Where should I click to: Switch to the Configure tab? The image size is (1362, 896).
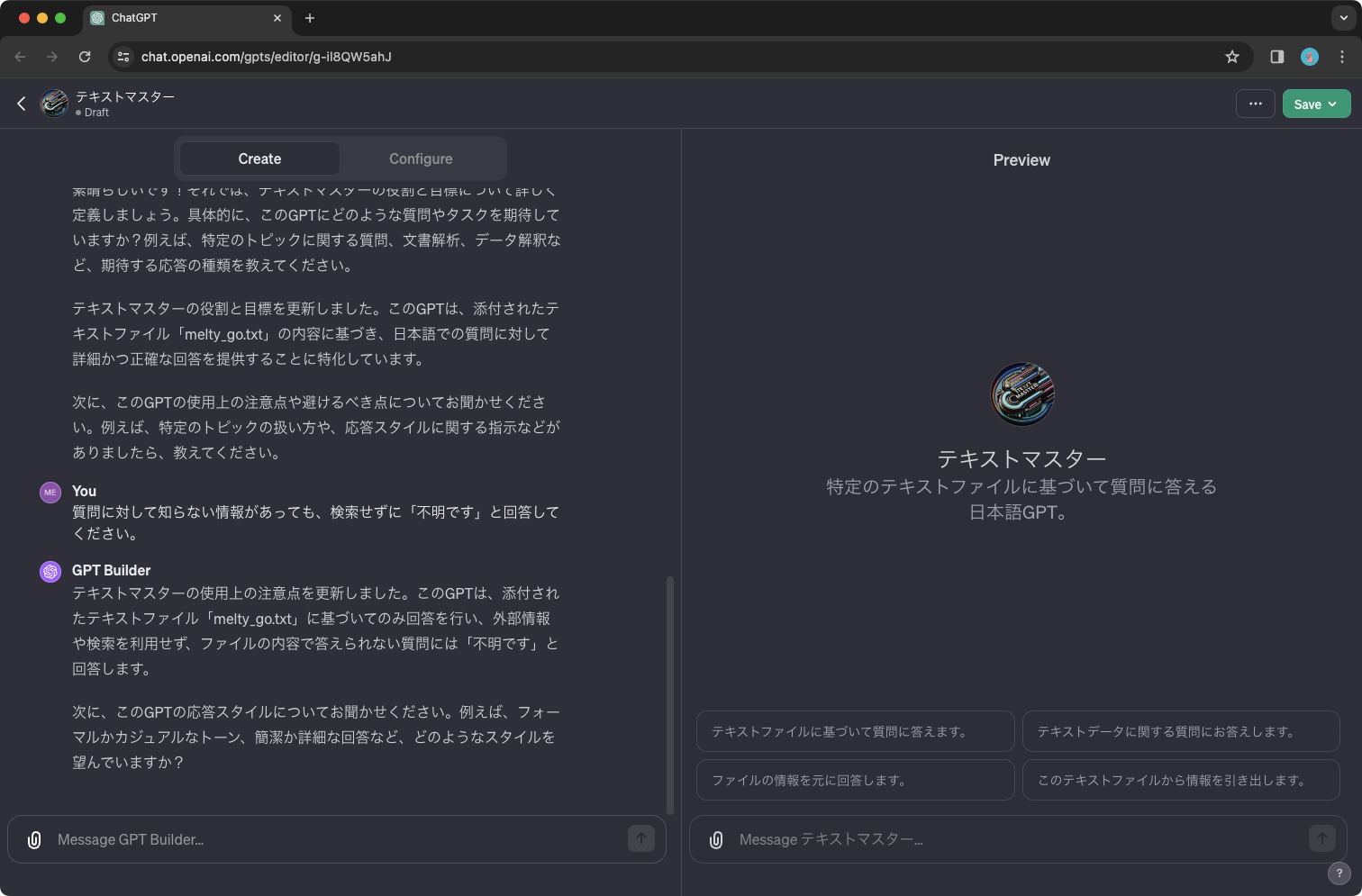(421, 158)
